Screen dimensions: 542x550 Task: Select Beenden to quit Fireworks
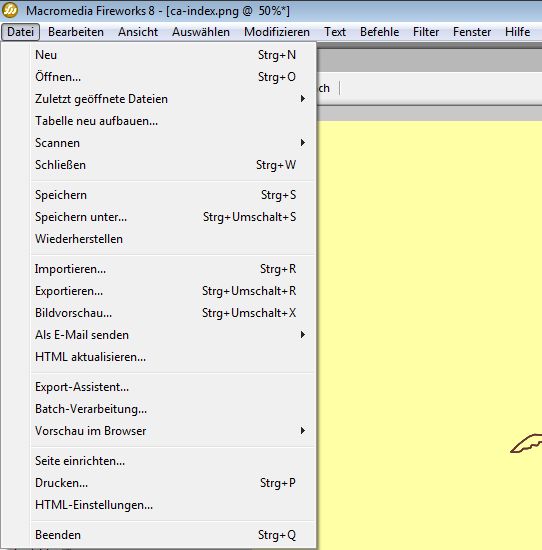[172, 535]
